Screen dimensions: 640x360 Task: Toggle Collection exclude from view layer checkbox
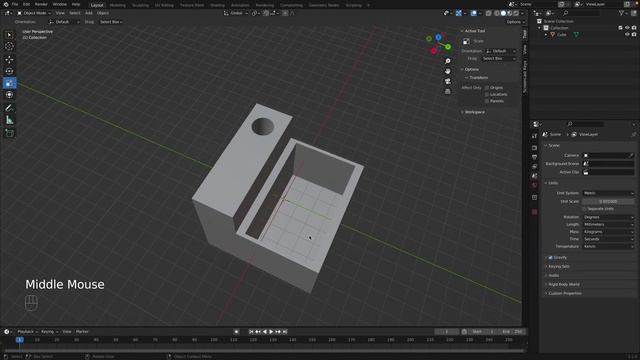point(620,28)
